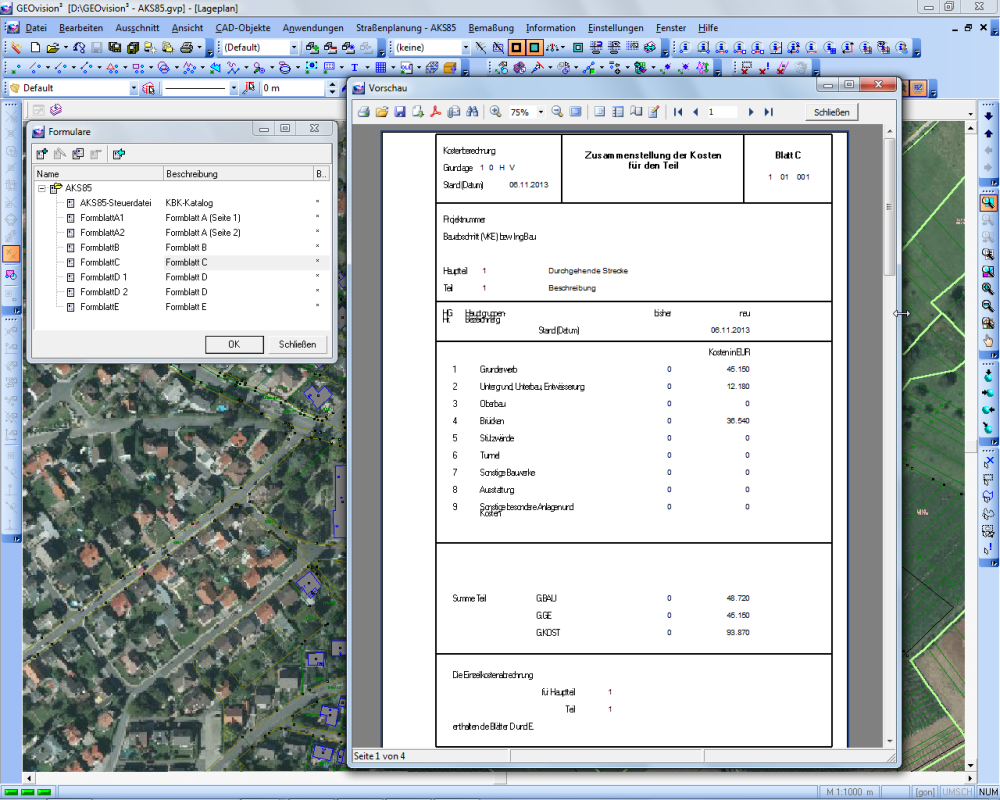Click the Name column header in Formulare
Viewport: 1000px width, 800px height.
98,174
